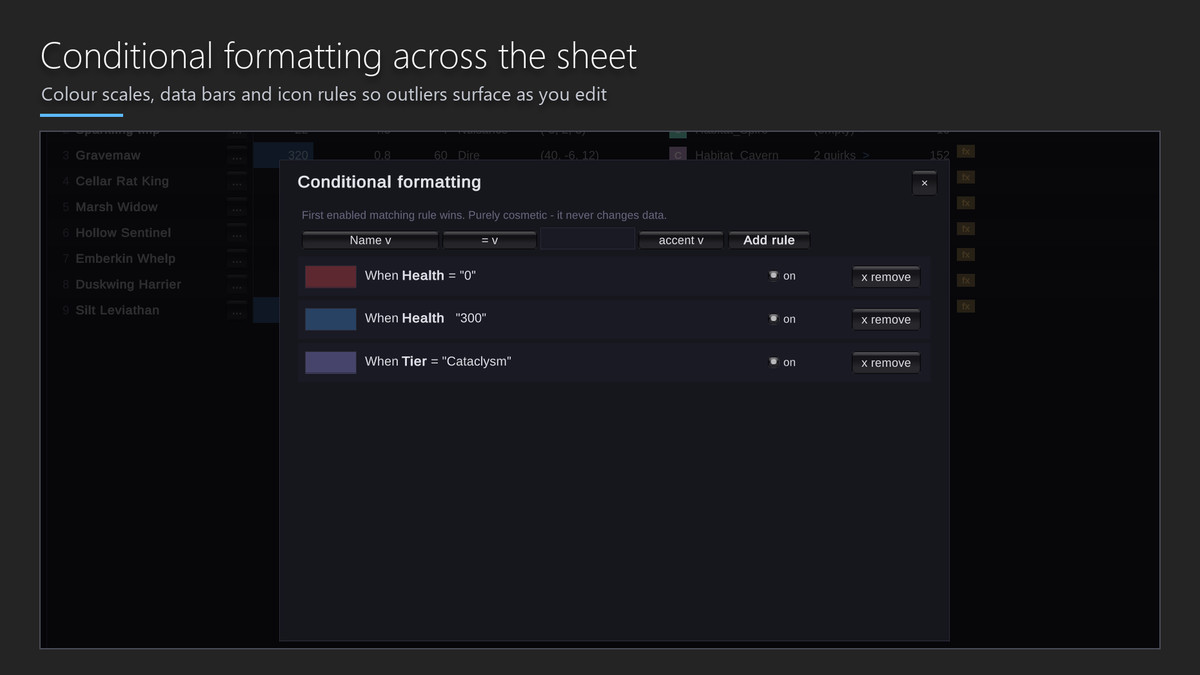The width and height of the screenshot is (1200, 675).
Task: Select the Cellar Rat King name cell
Action: [122, 181]
